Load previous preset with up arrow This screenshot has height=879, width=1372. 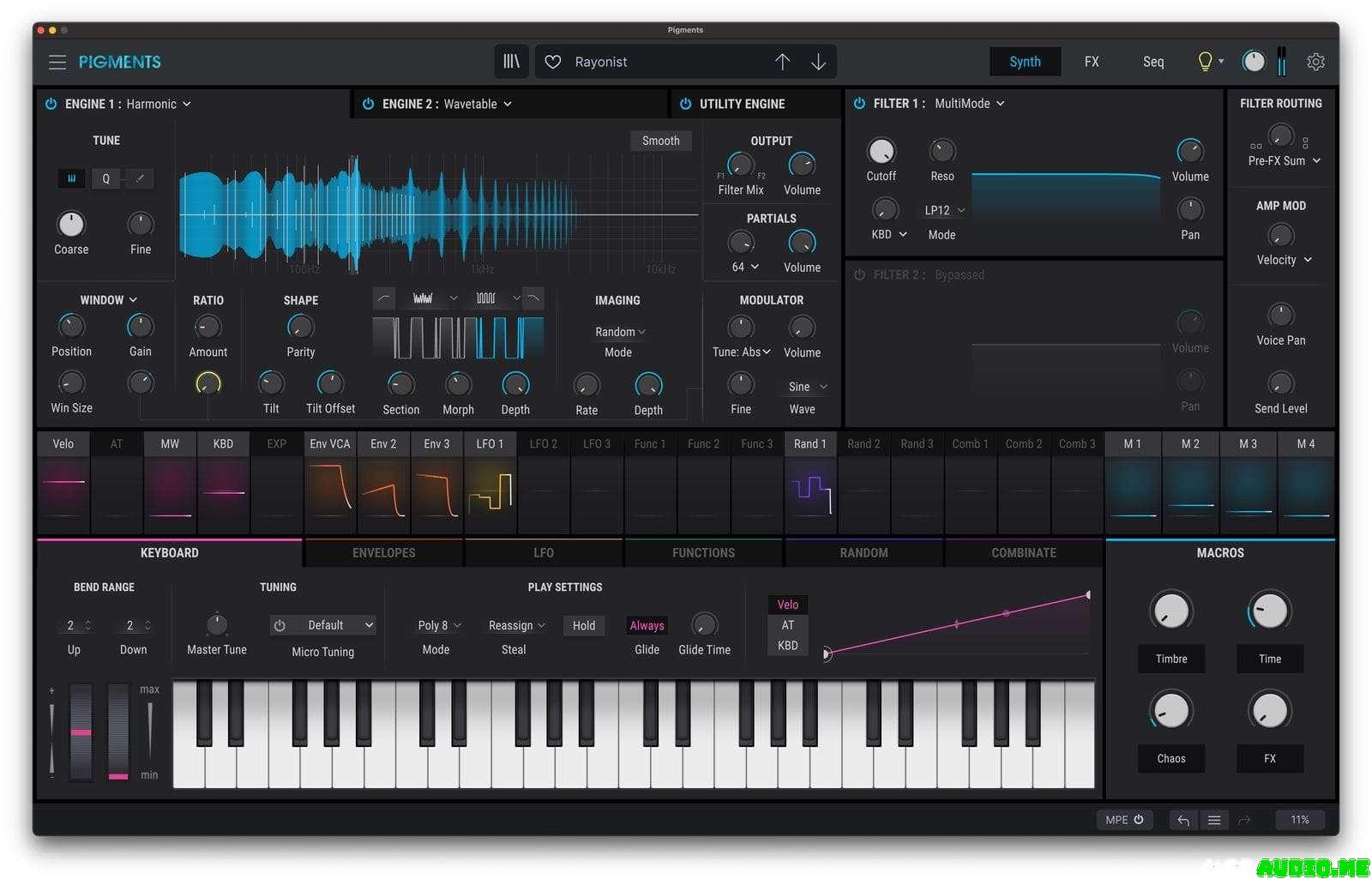tap(782, 62)
